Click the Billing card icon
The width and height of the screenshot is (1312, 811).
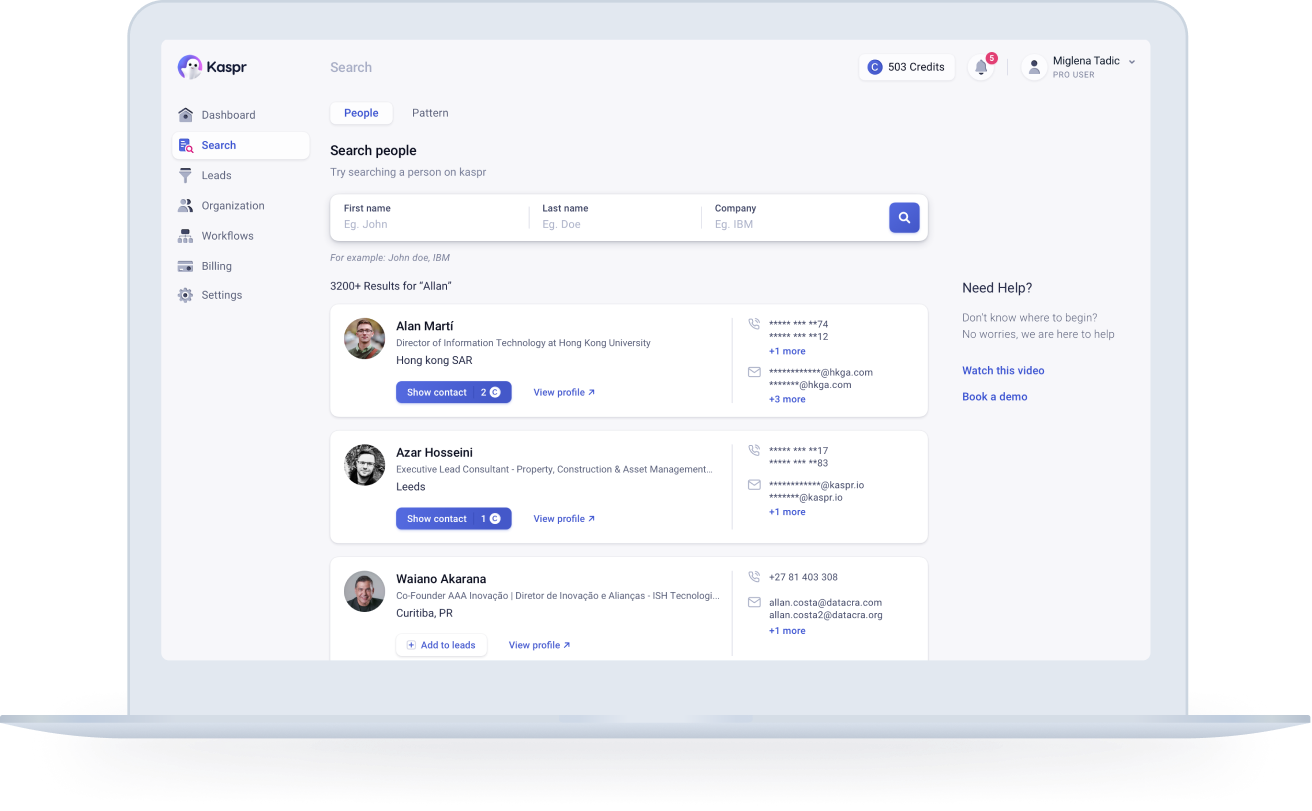185,266
